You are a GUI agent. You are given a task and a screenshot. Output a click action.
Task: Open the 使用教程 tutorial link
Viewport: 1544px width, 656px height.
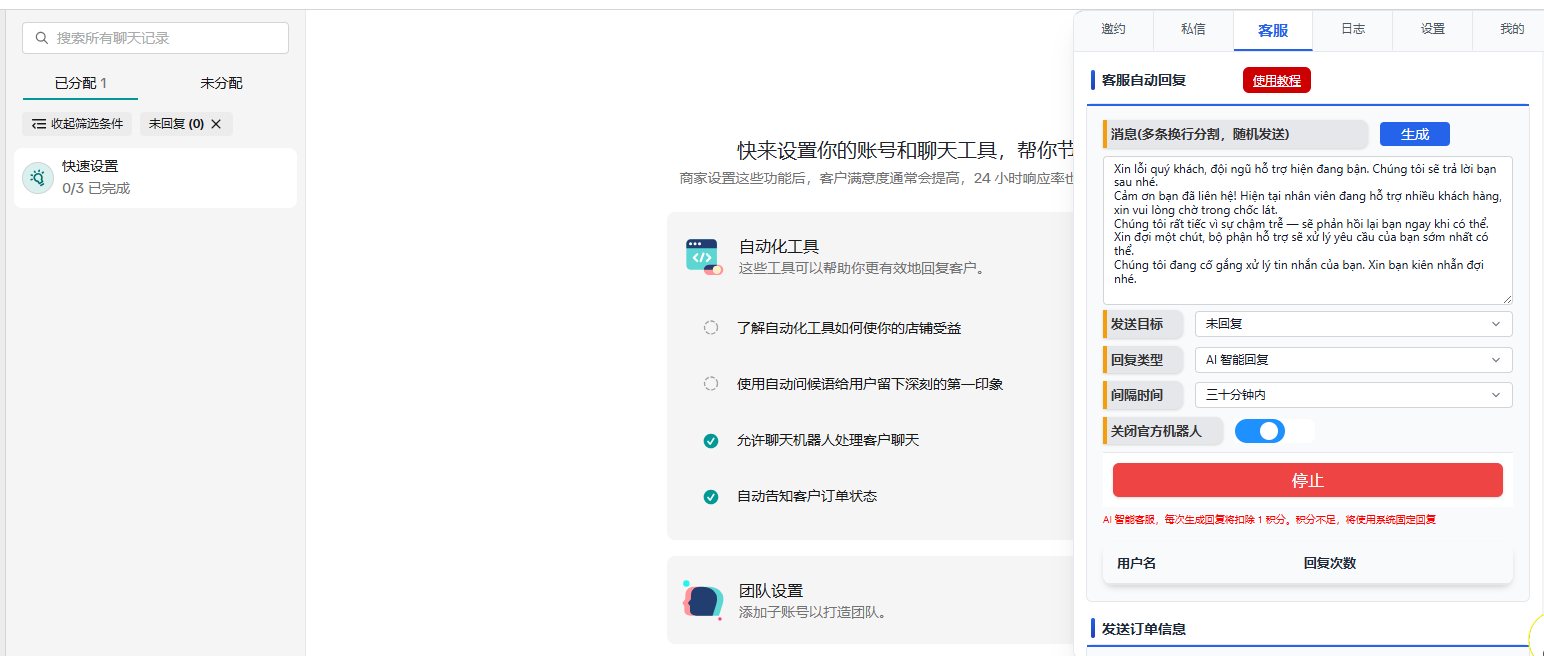pos(1276,81)
